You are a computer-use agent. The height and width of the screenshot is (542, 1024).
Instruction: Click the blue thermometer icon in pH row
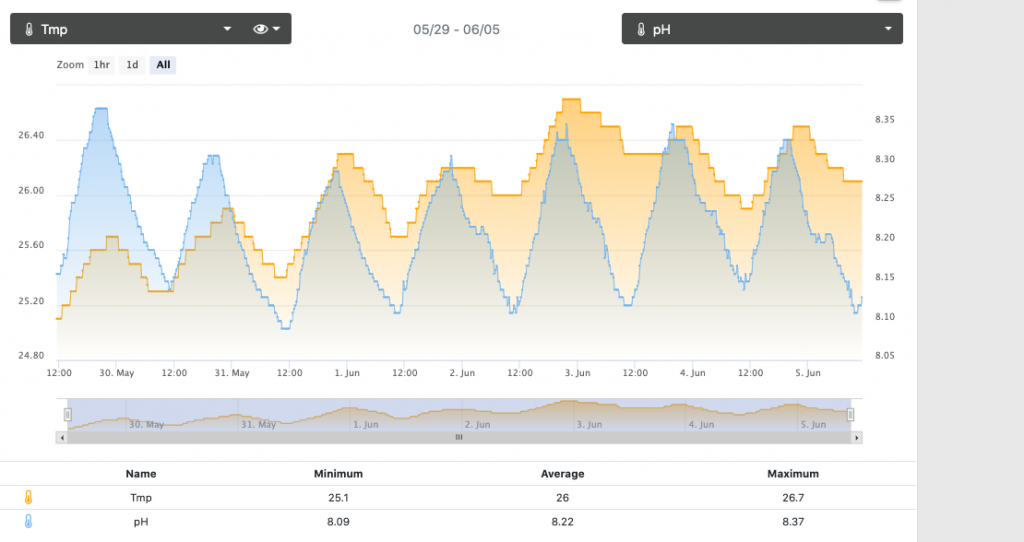(28, 521)
